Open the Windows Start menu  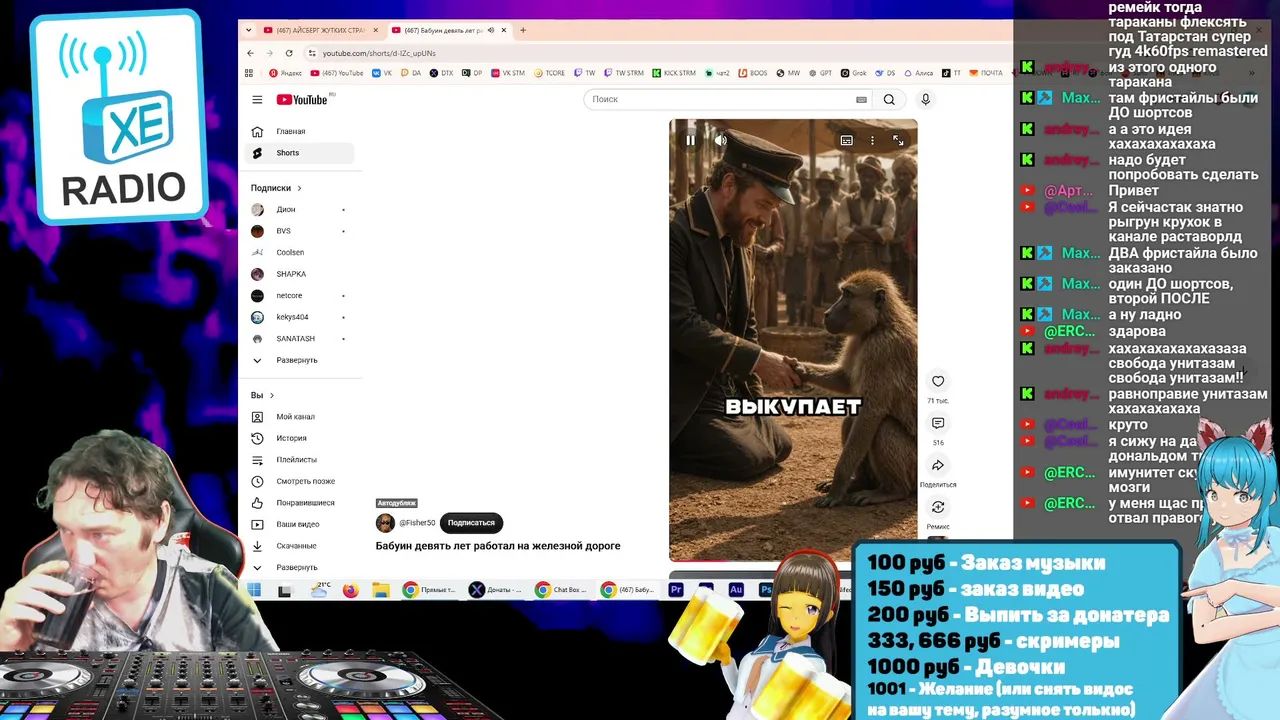(254, 590)
